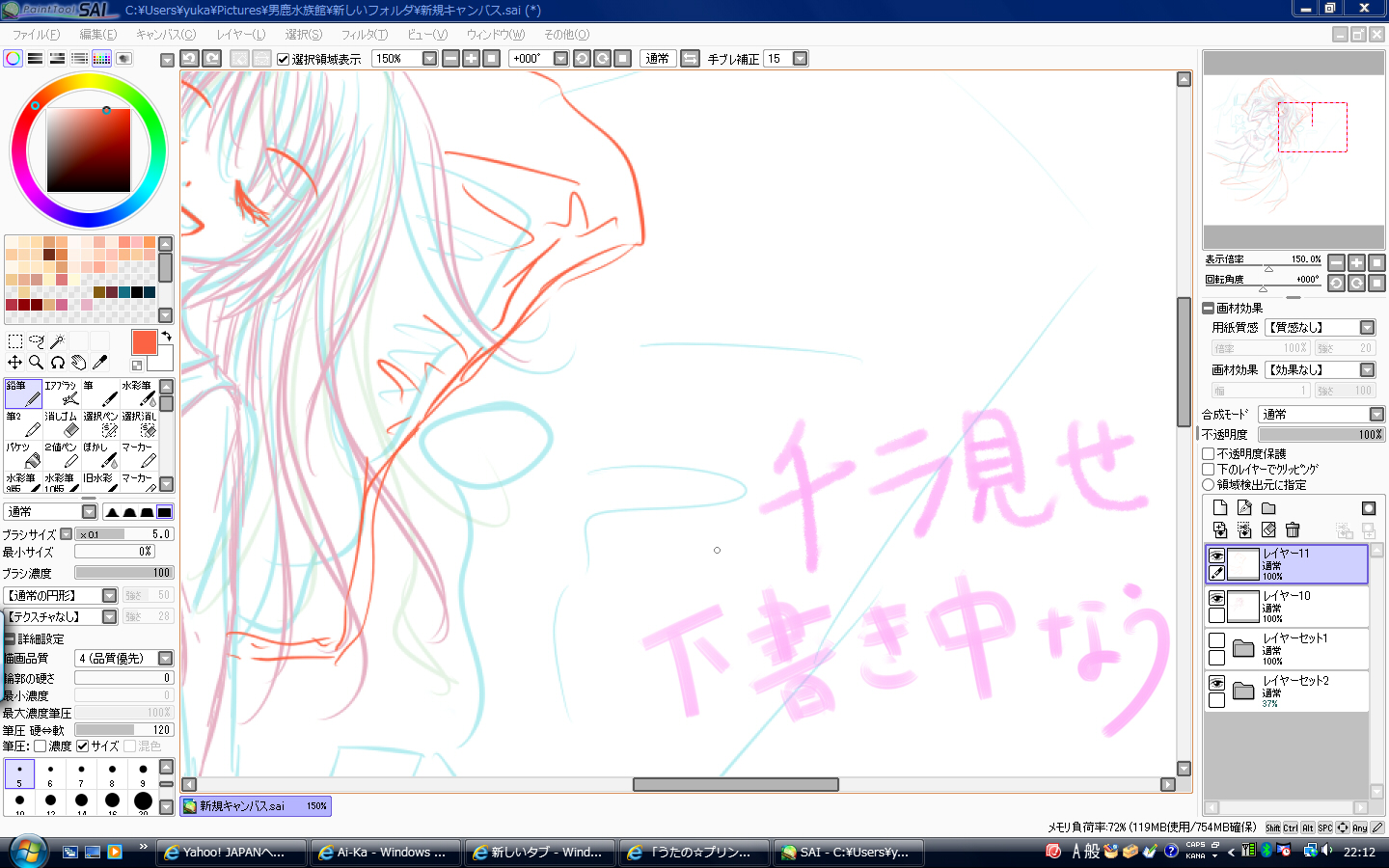This screenshot has width=1389, height=868.
Task: Open the テクスチャなし brush texture dropdown
Action: 109,617
